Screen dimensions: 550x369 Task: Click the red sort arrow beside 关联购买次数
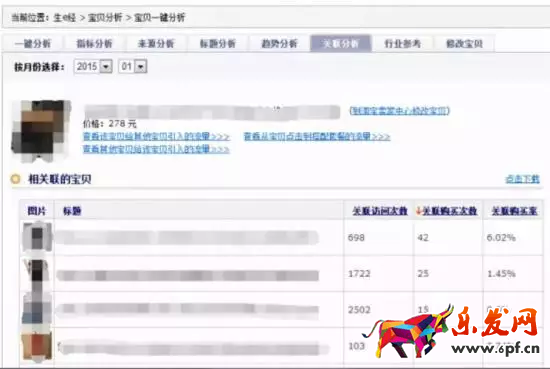pos(418,211)
